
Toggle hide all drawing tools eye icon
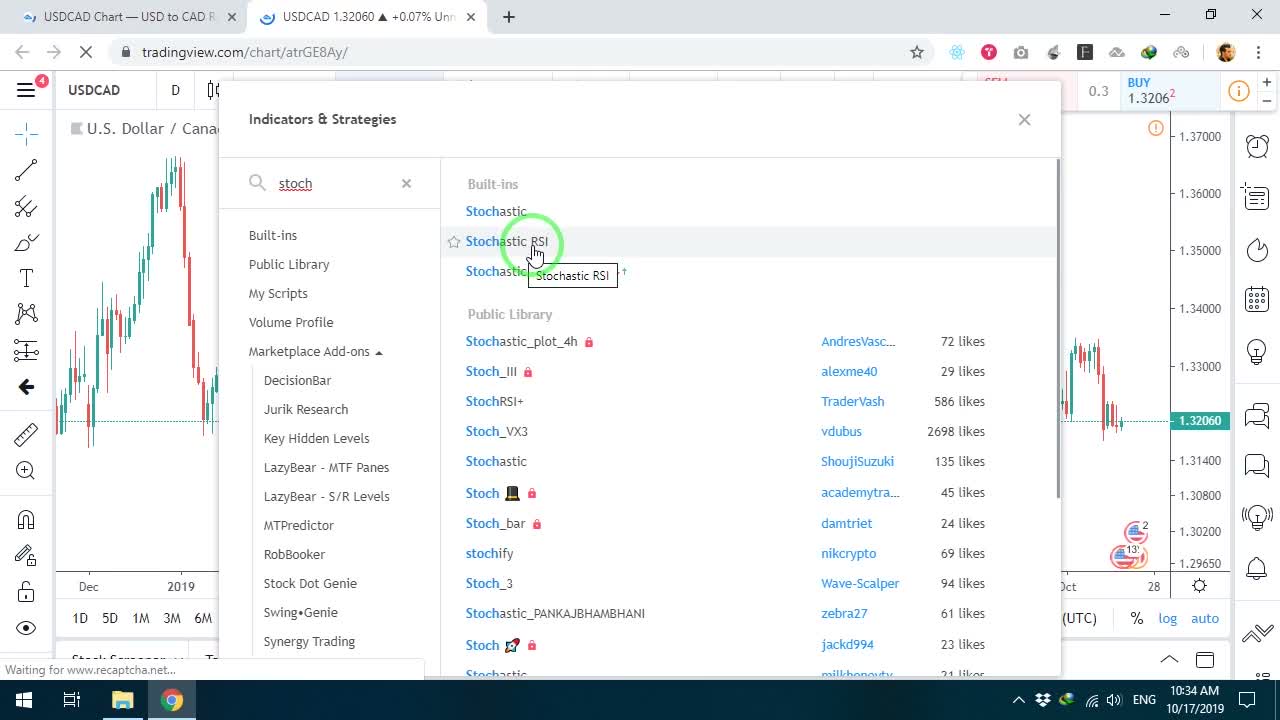pos(26,628)
